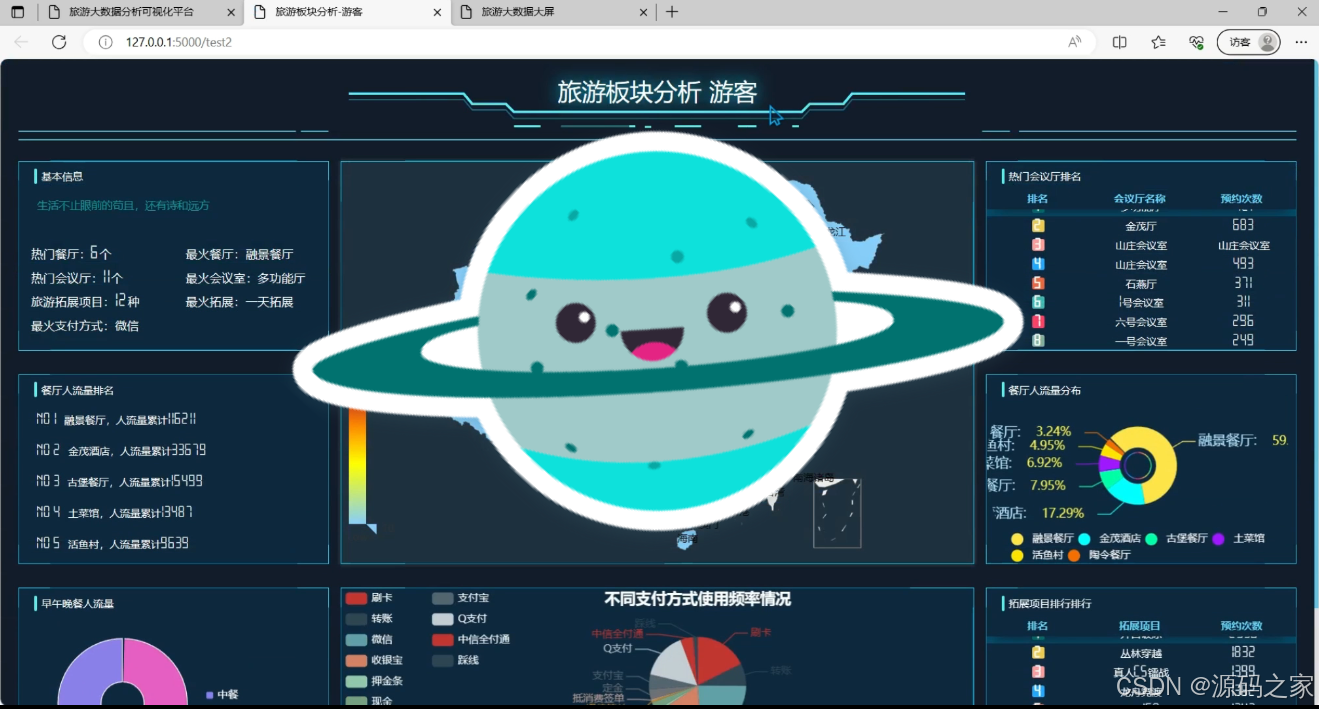Click the Browser Essentials icon
The width and height of the screenshot is (1319, 709).
(1195, 42)
